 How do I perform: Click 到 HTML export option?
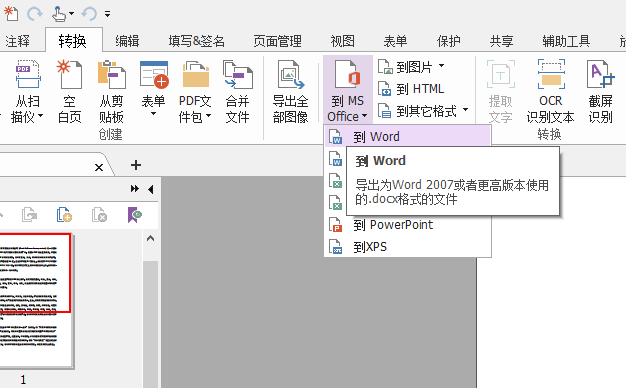click(411, 89)
